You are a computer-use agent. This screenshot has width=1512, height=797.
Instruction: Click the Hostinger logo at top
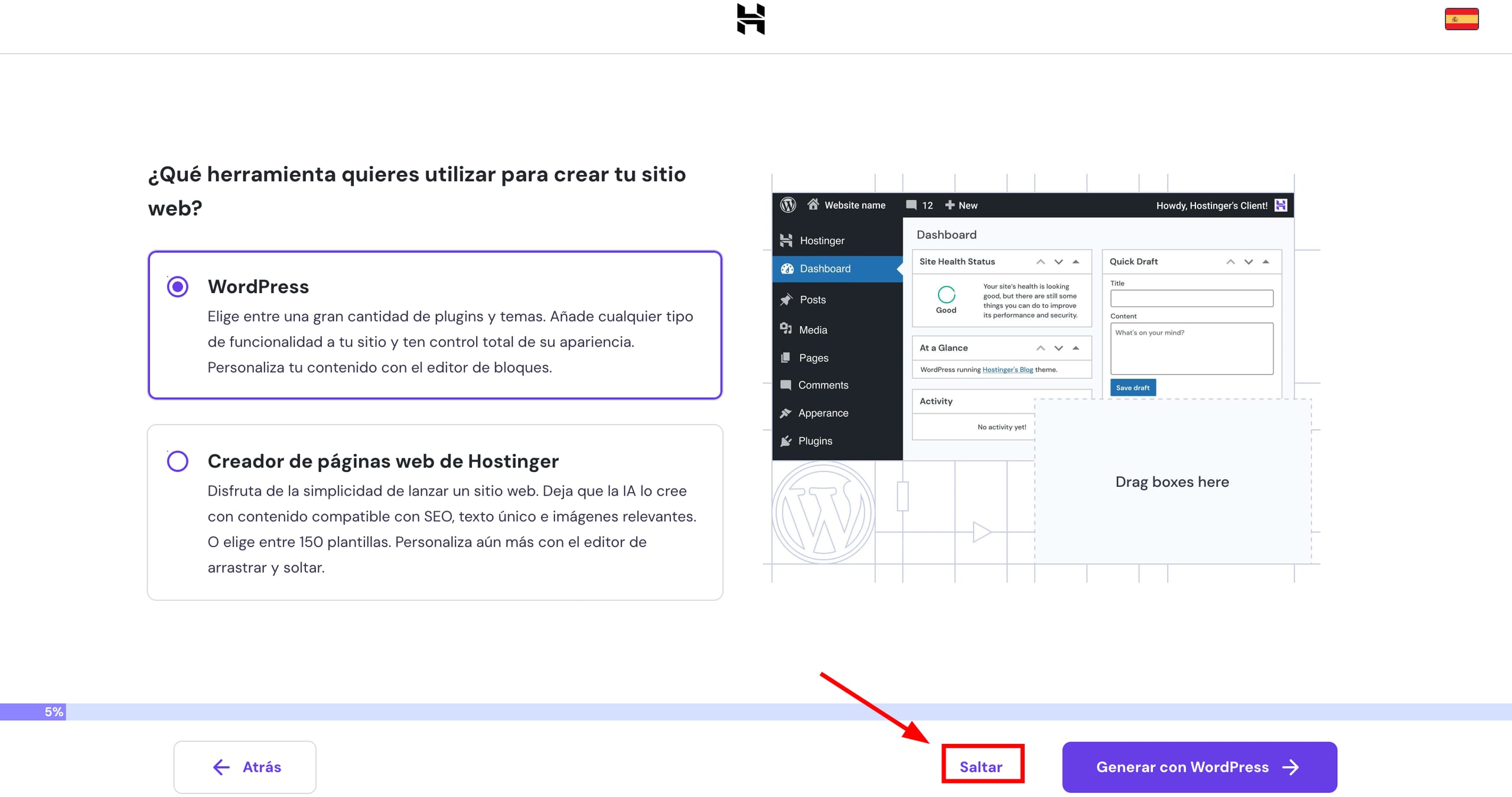751,19
